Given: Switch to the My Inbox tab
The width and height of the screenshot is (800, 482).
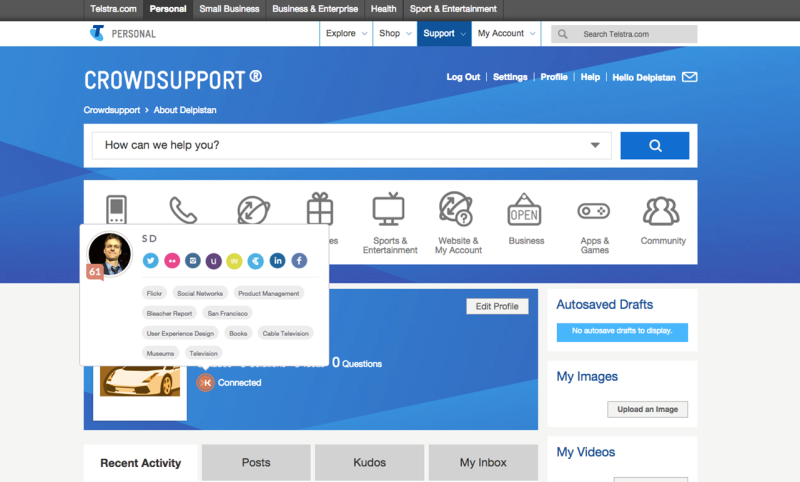Looking at the screenshot, I should 483,463.
